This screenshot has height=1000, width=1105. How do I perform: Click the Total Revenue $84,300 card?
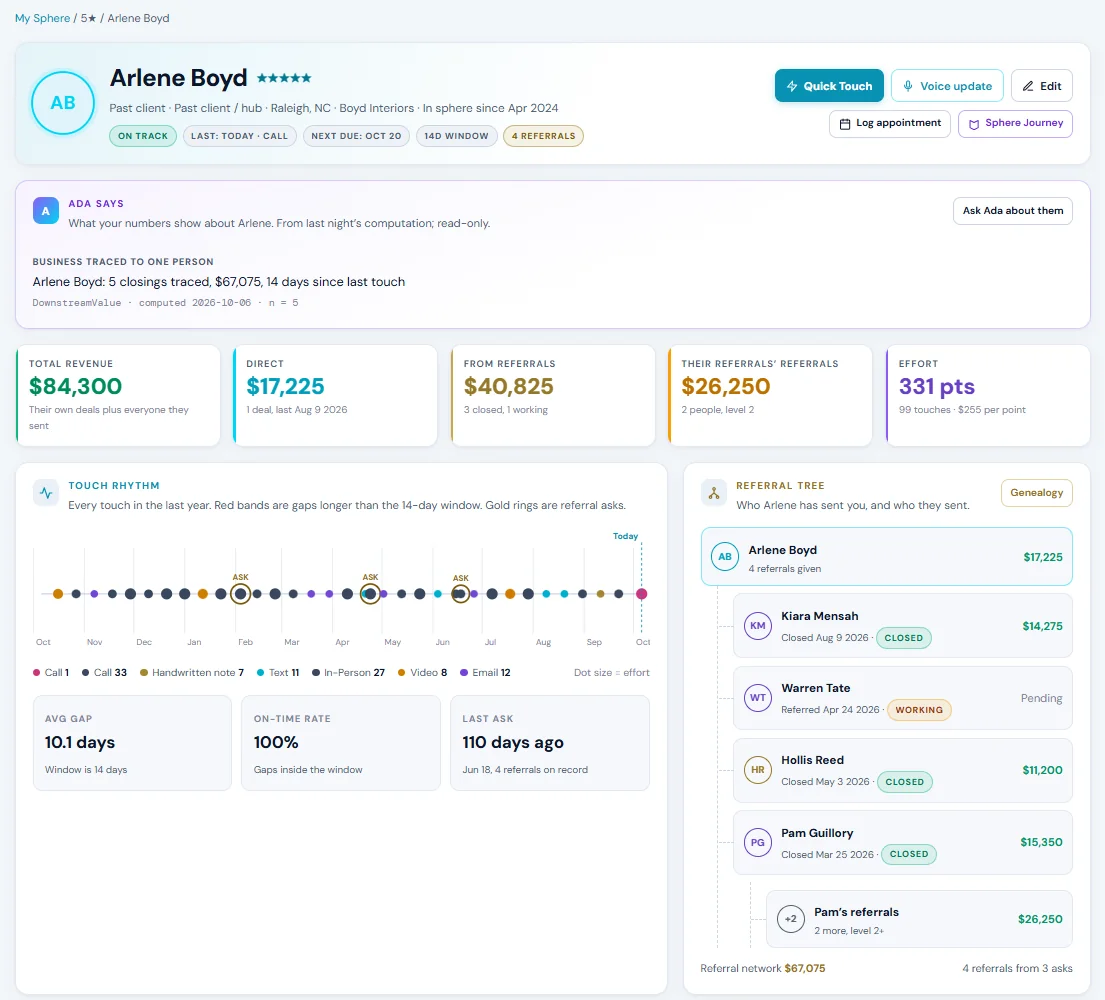118,395
